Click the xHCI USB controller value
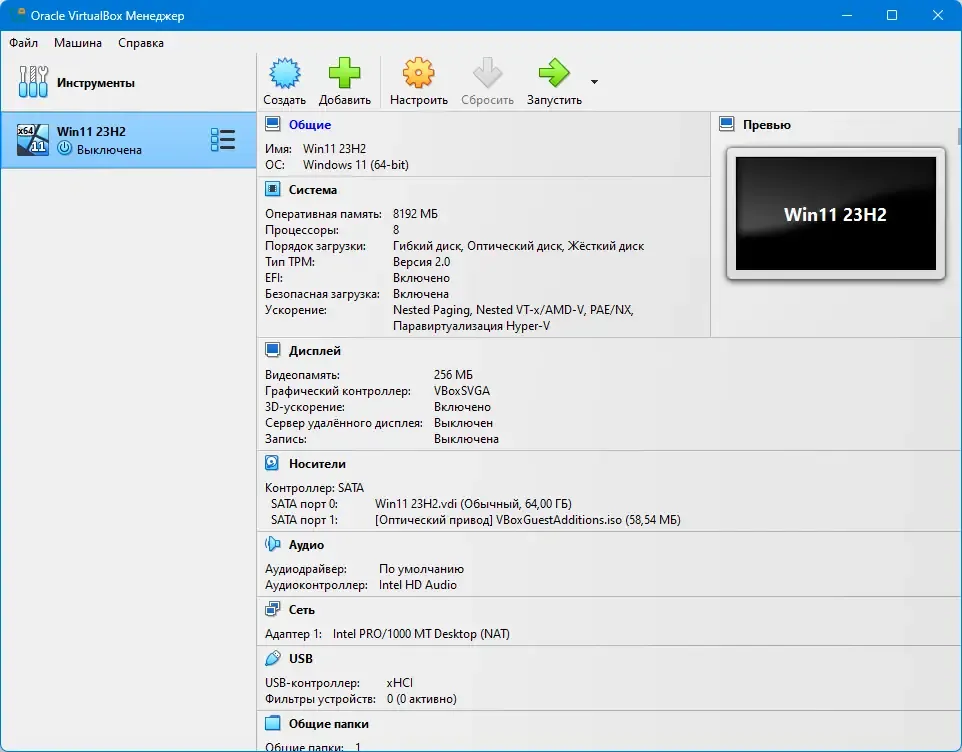This screenshot has width=962, height=752. (x=399, y=683)
